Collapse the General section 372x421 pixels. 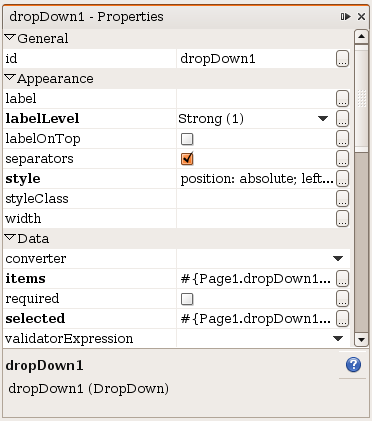pos(10,38)
